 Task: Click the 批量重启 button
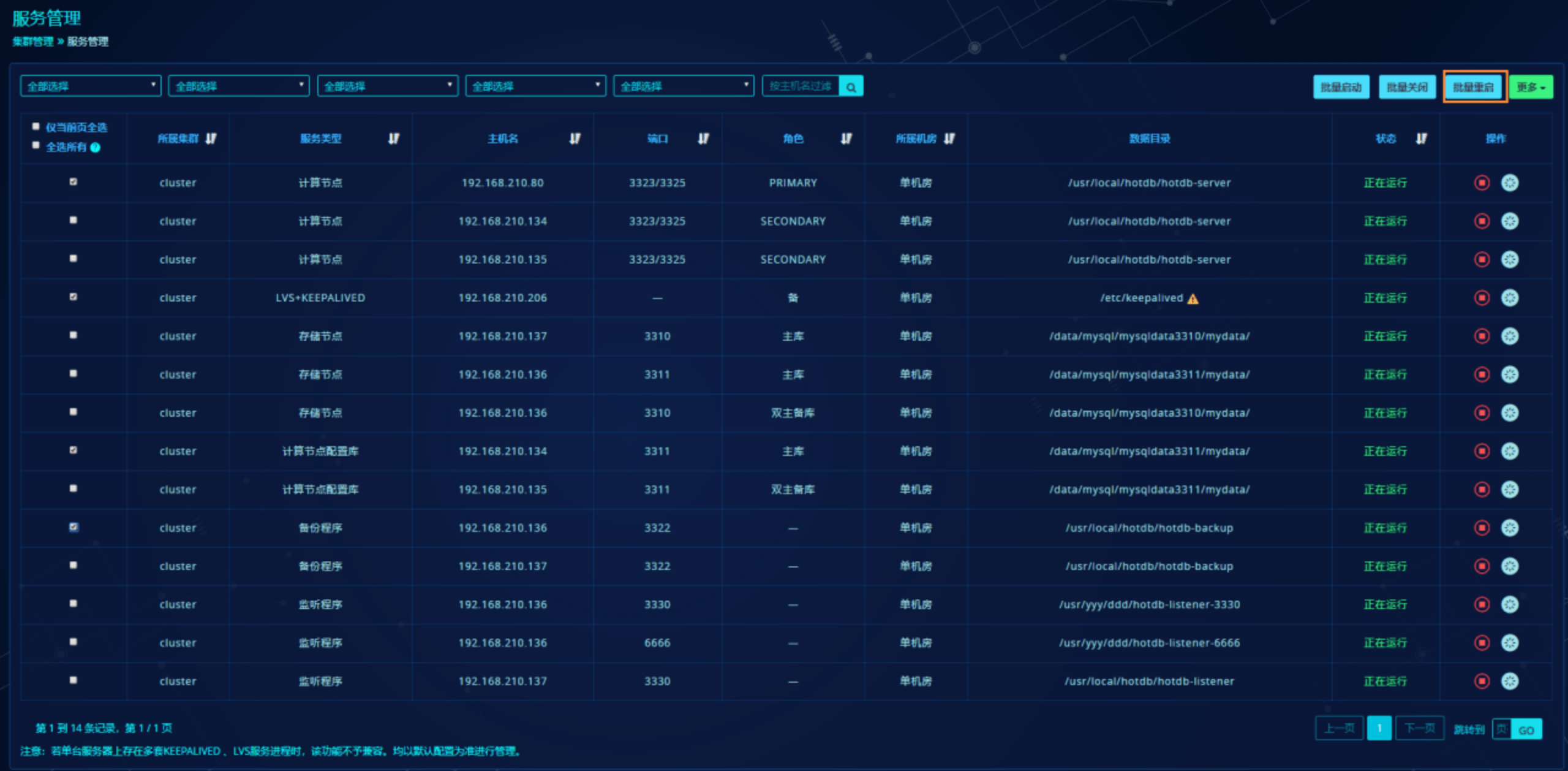(x=1473, y=87)
